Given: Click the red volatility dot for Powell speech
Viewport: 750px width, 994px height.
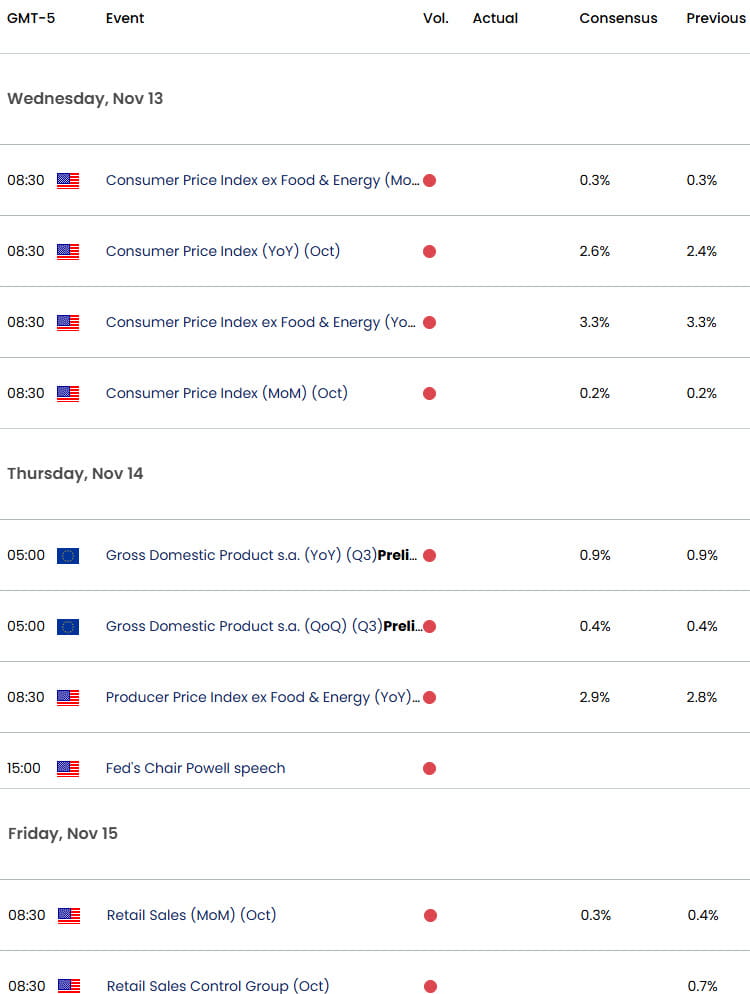Looking at the screenshot, I should coord(429,768).
